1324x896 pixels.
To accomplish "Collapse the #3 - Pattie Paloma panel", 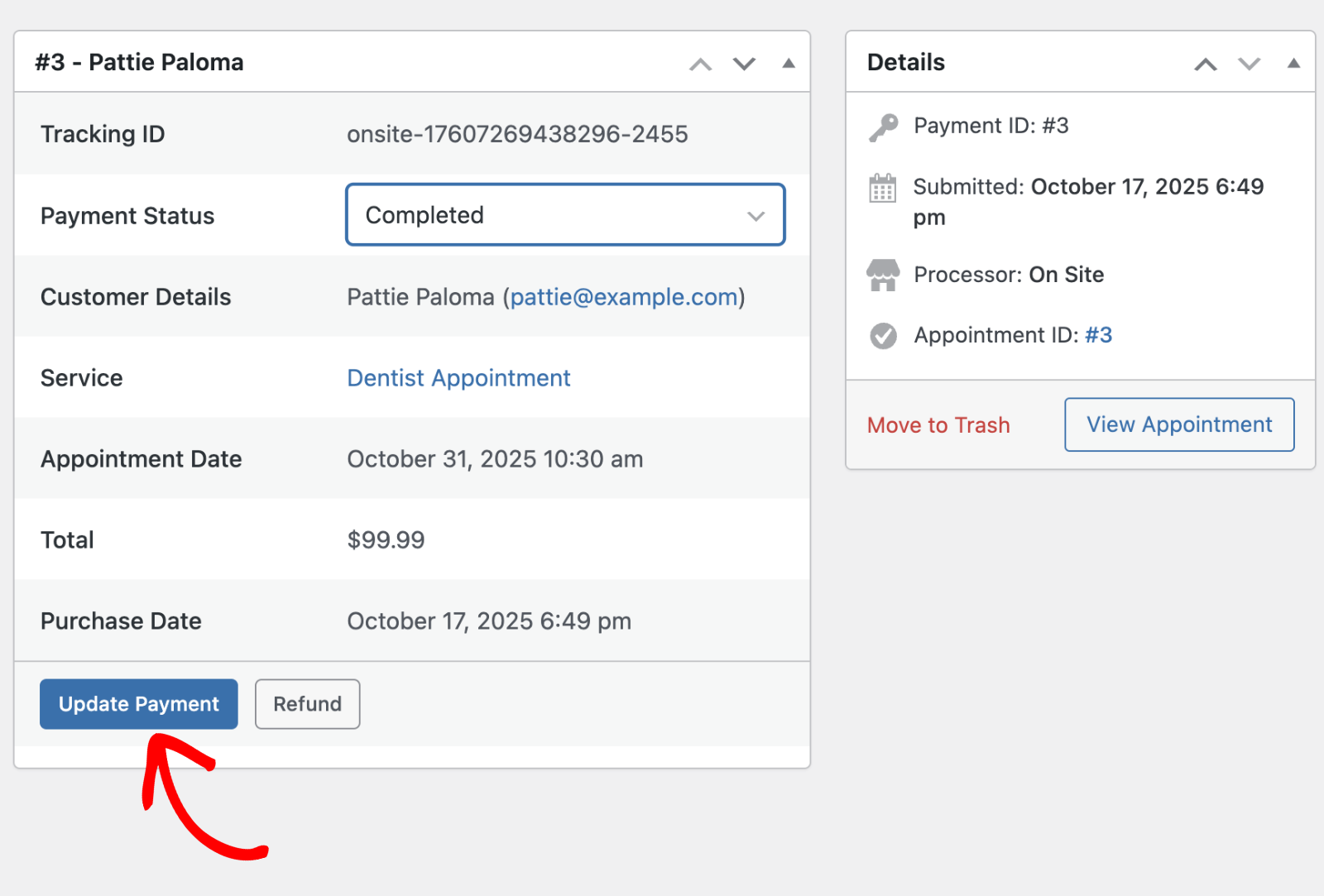I will pyautogui.click(x=789, y=64).
